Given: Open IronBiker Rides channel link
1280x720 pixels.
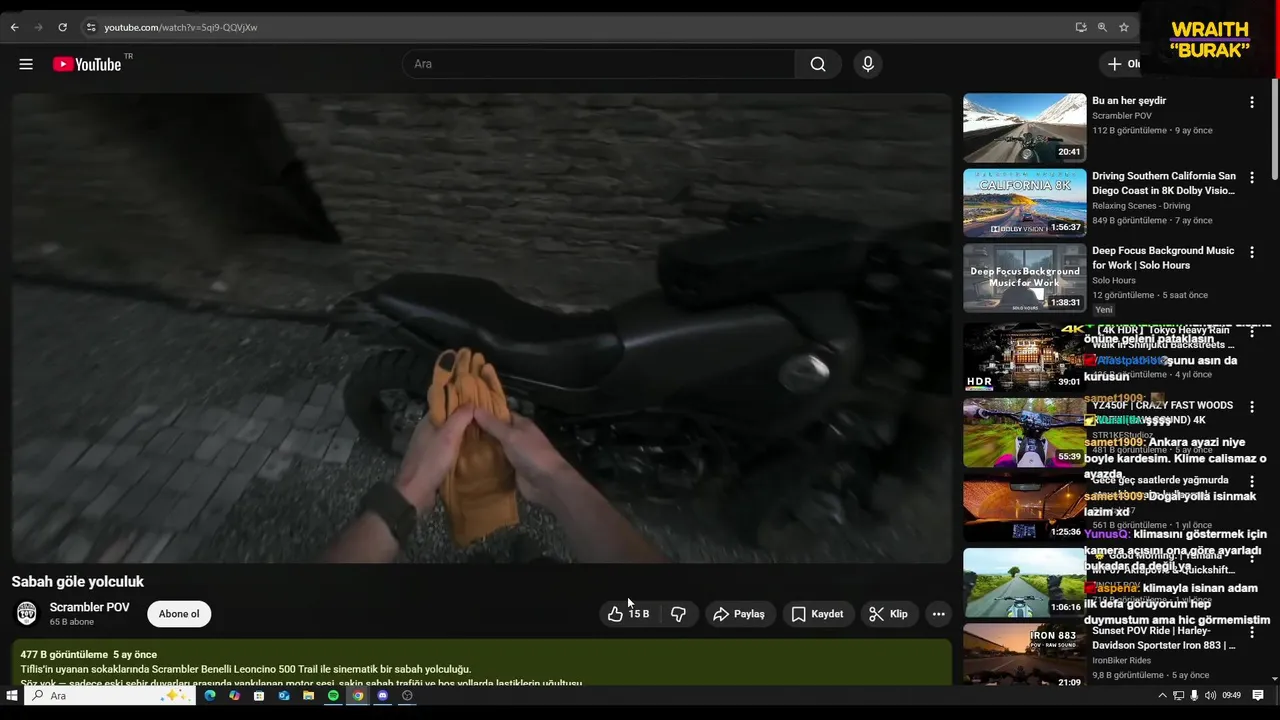Looking at the screenshot, I should pyautogui.click(x=1121, y=661).
